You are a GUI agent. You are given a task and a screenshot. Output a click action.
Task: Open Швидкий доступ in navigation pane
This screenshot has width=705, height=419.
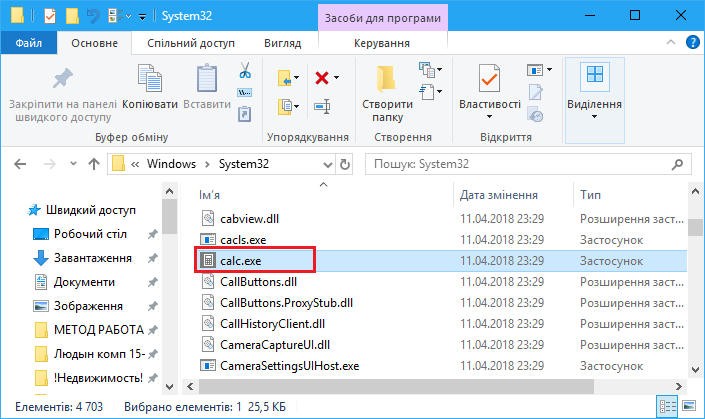pos(90,210)
